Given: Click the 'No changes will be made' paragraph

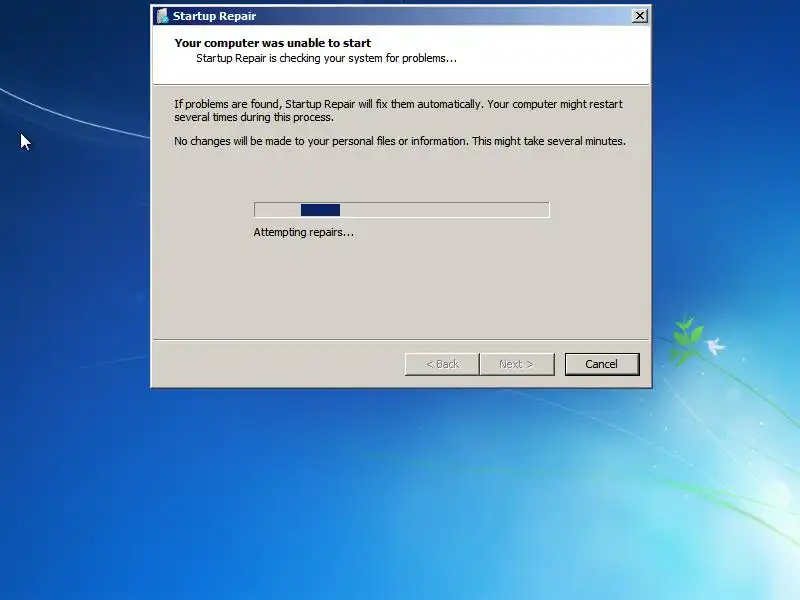Looking at the screenshot, I should (400, 141).
